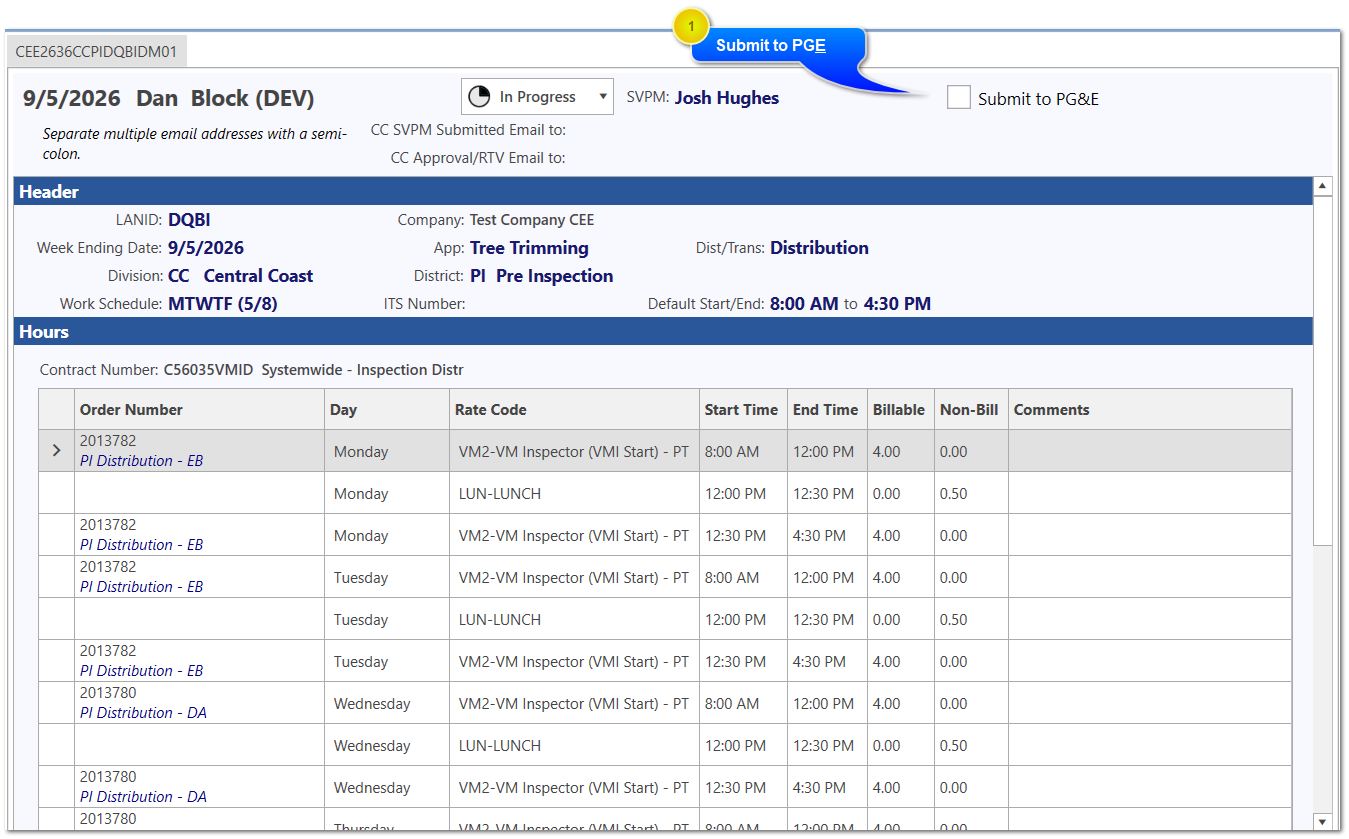1349x839 pixels.
Task: Click Monday LUN-LUNCH rate code cell
Action: pos(575,494)
